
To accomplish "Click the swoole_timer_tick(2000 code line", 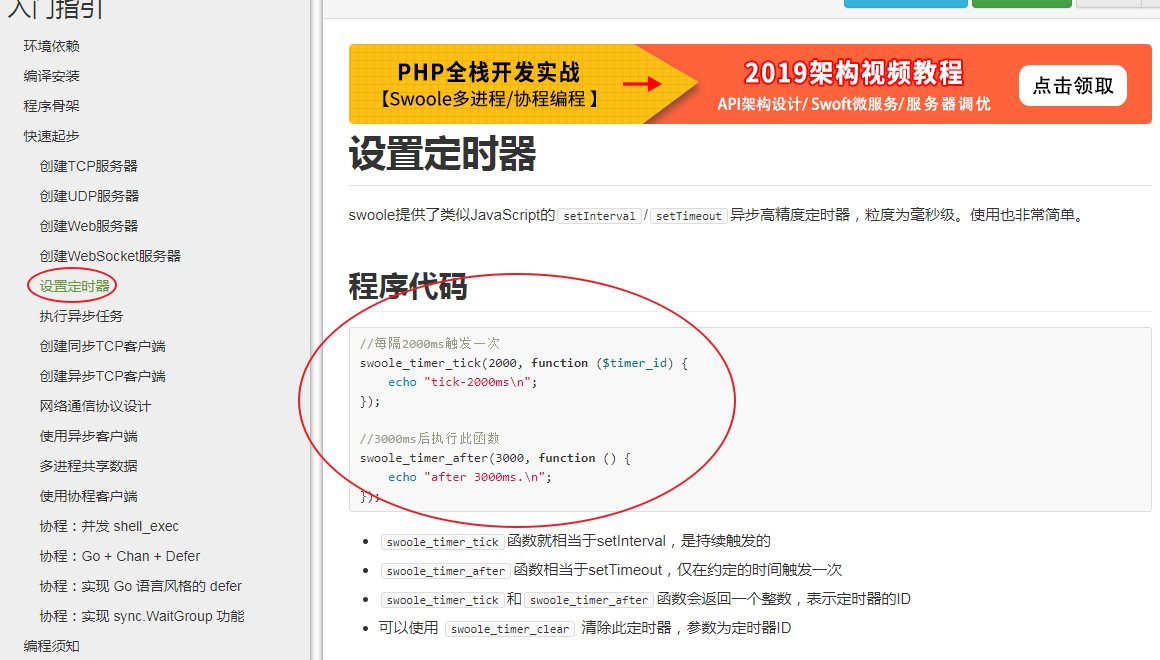I will point(524,363).
